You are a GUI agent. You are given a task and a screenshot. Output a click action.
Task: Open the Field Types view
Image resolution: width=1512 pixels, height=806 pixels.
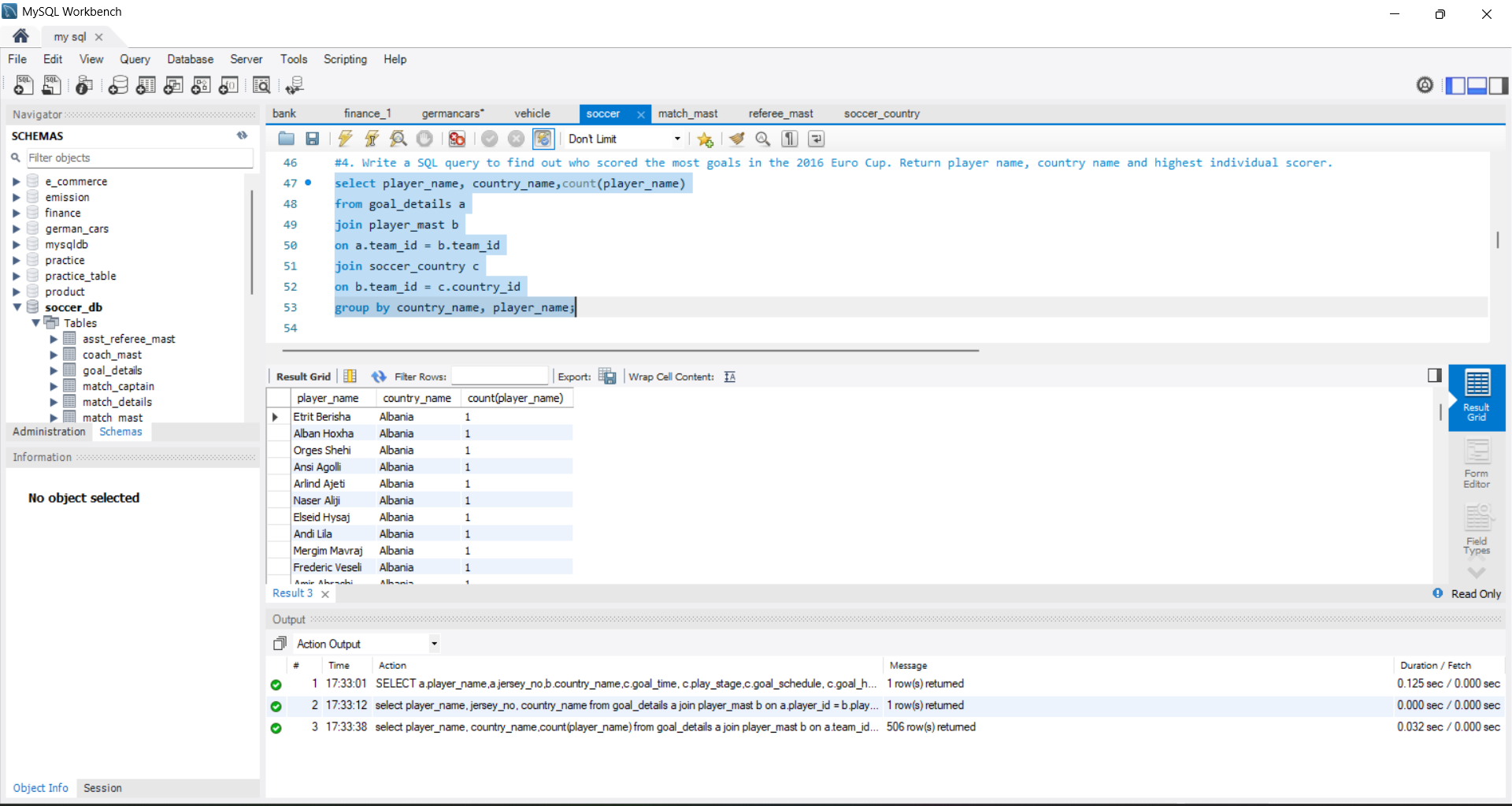1477,529
